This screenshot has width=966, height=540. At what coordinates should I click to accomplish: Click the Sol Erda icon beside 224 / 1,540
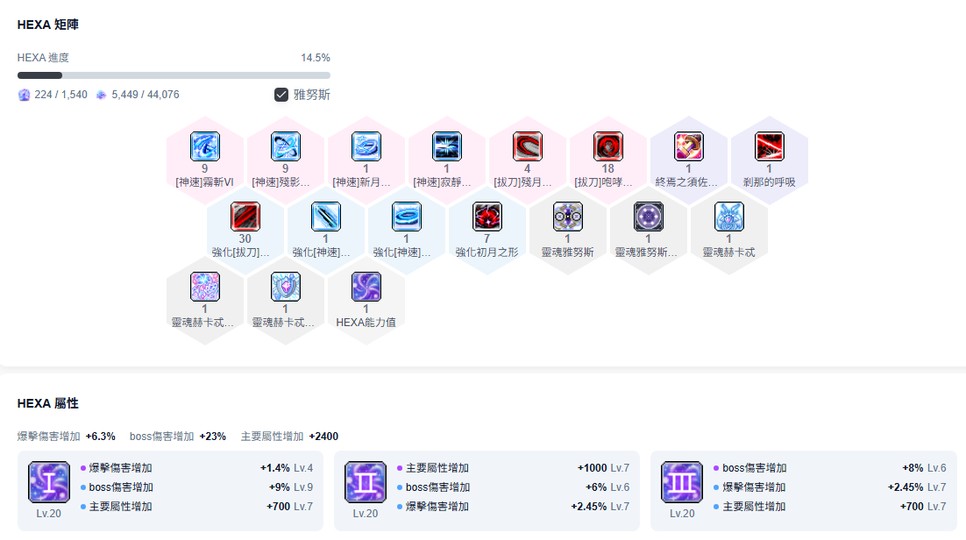tap(24, 95)
